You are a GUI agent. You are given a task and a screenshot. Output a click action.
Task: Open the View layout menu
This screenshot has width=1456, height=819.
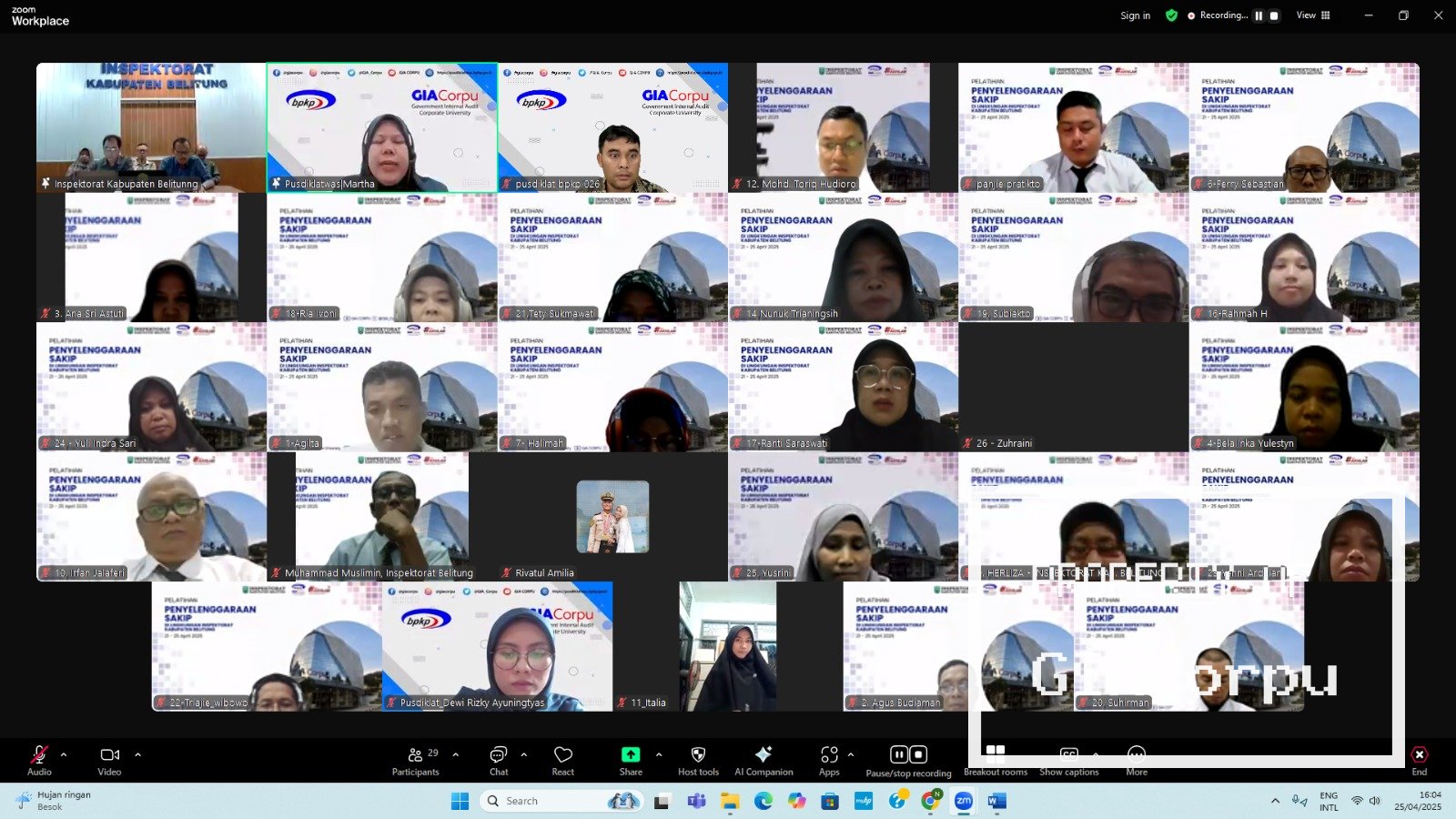click(1312, 15)
